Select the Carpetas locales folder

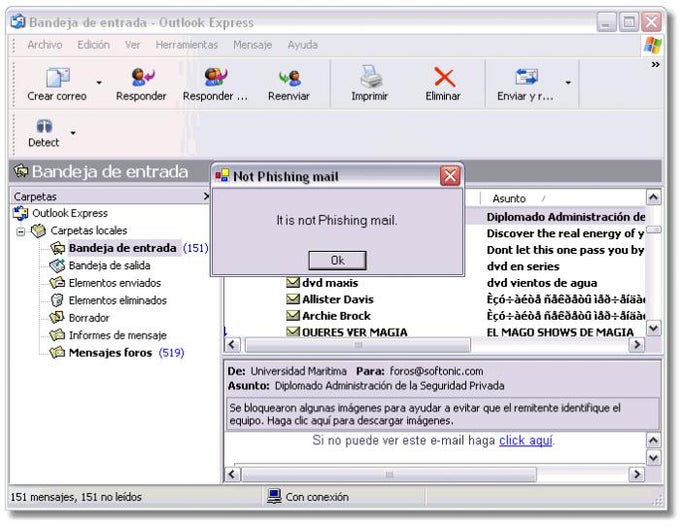pos(88,230)
